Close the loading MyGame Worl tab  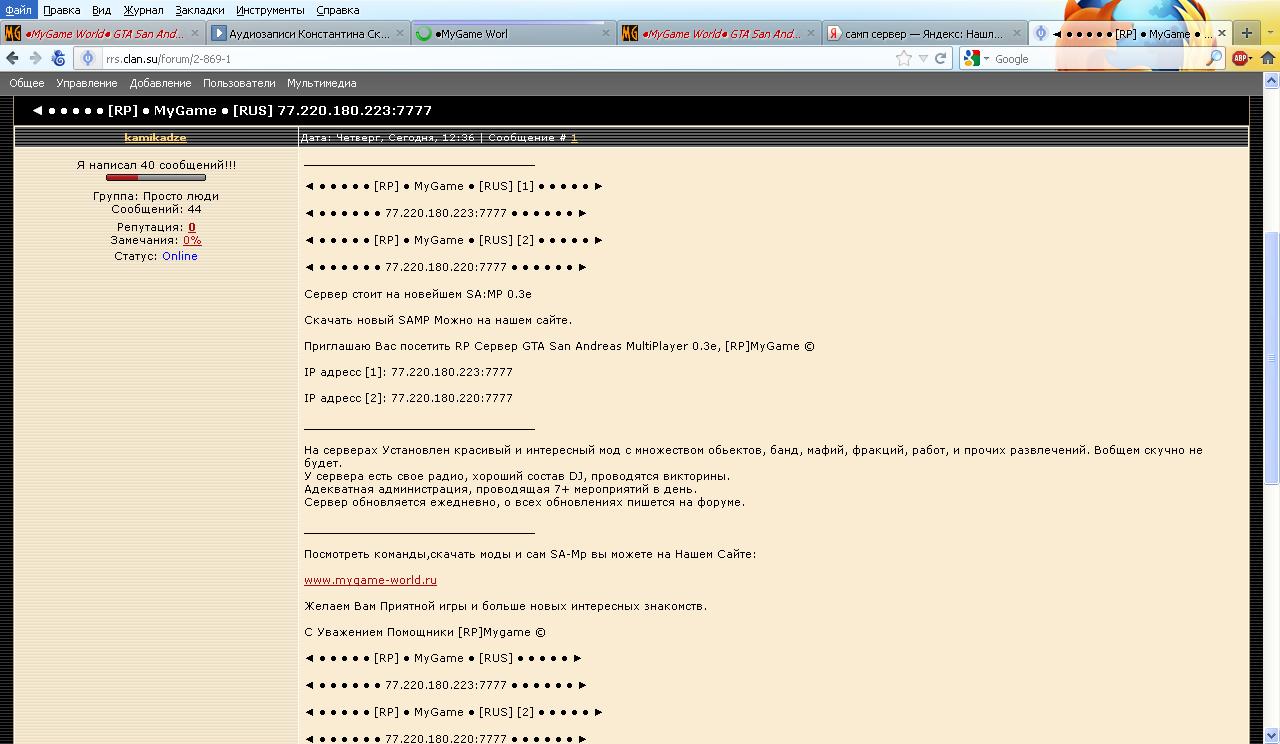[x=605, y=33]
